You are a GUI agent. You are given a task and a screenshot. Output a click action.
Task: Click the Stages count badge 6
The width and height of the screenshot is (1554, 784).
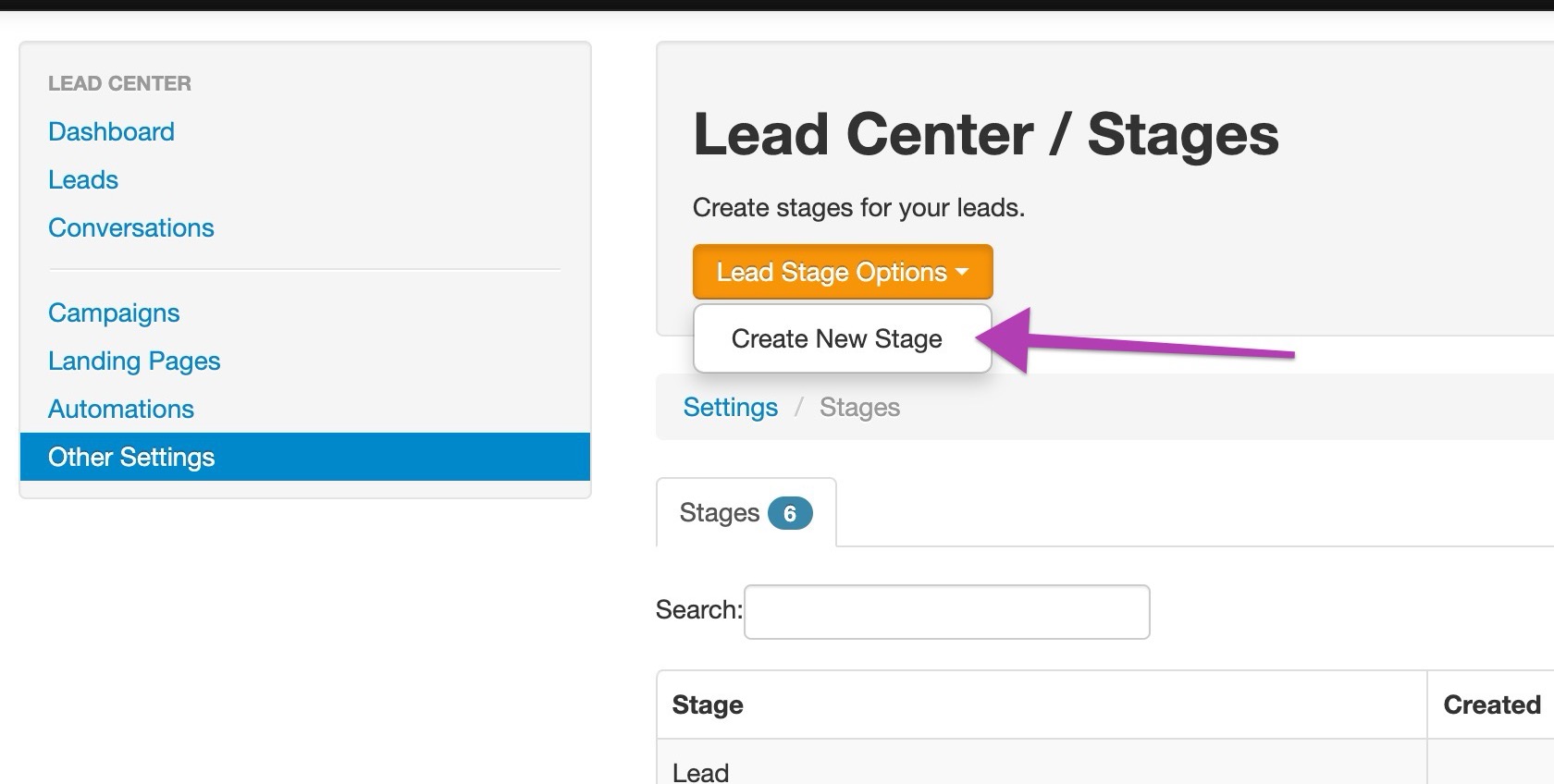click(790, 513)
